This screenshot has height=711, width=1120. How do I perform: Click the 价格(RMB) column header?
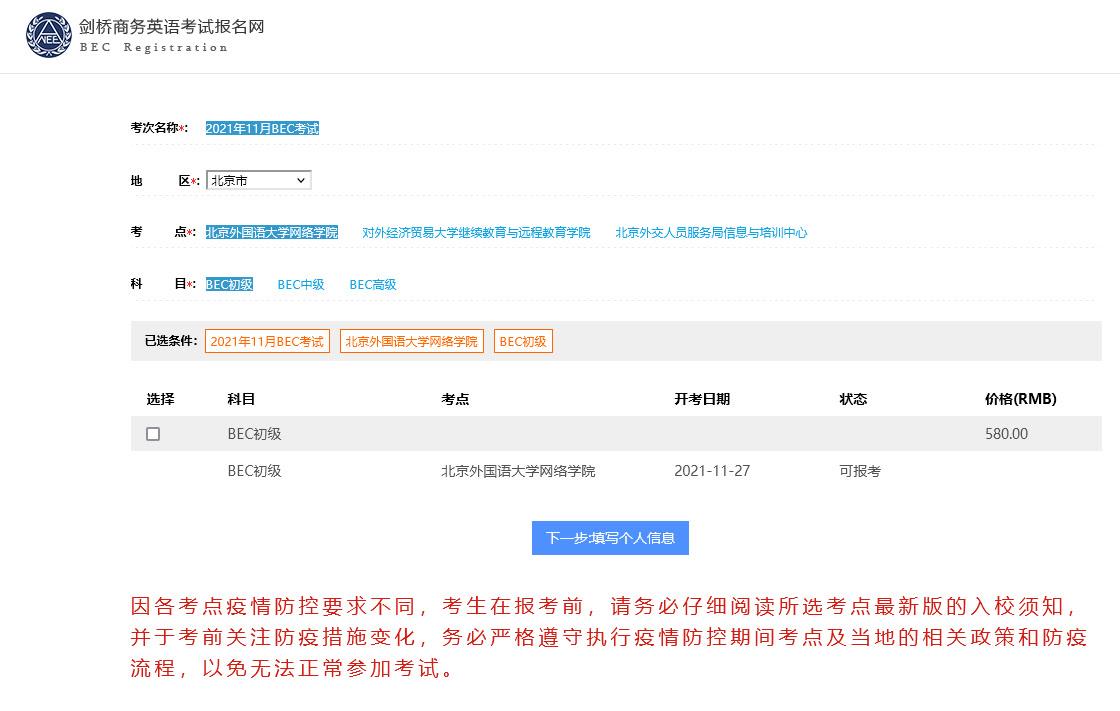click(1021, 399)
